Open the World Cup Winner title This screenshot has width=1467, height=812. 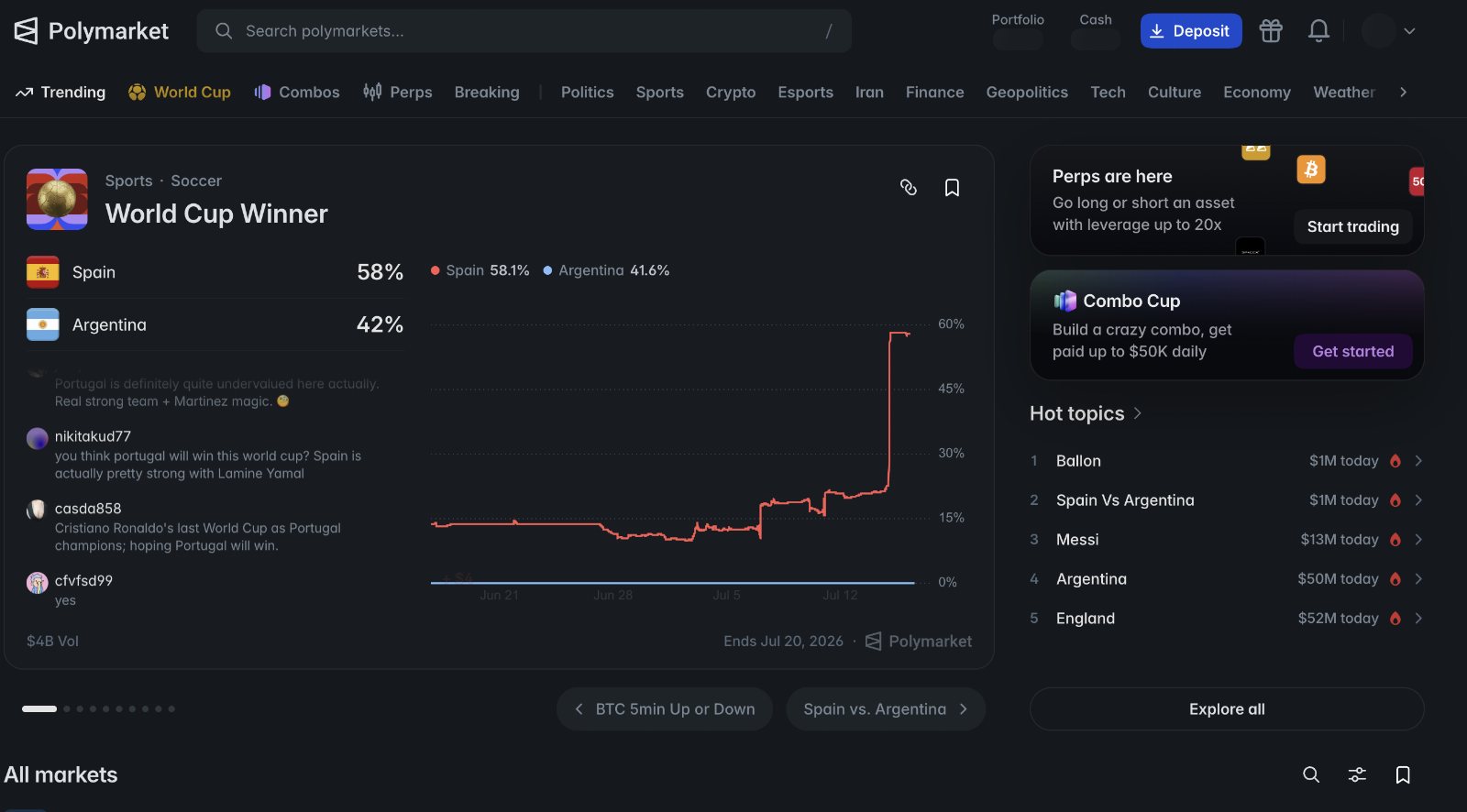point(216,214)
